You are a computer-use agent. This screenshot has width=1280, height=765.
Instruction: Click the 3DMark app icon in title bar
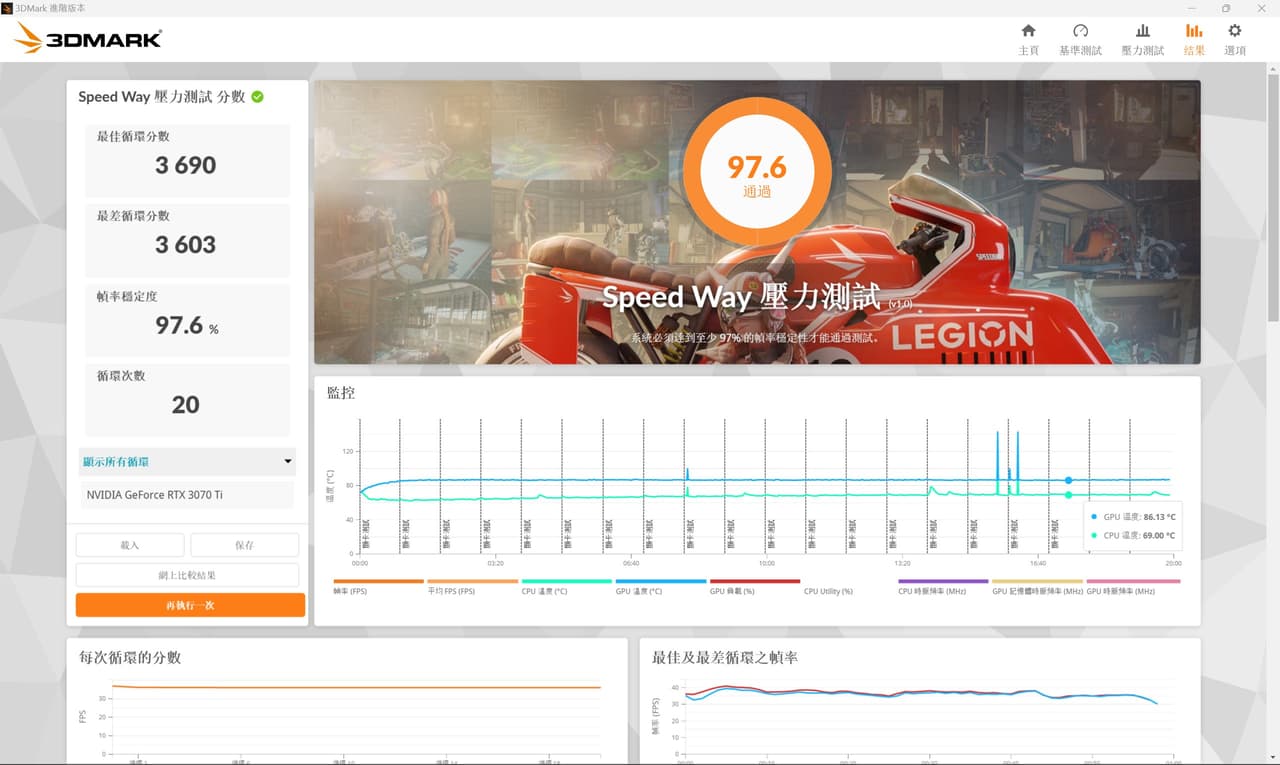pyautogui.click(x=7, y=8)
